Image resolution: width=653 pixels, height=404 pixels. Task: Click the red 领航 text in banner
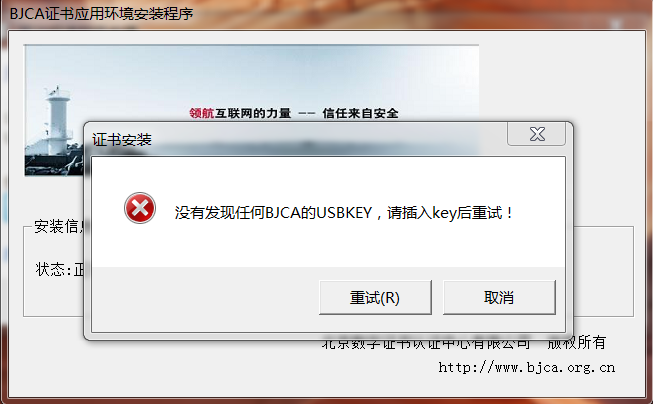click(202, 113)
